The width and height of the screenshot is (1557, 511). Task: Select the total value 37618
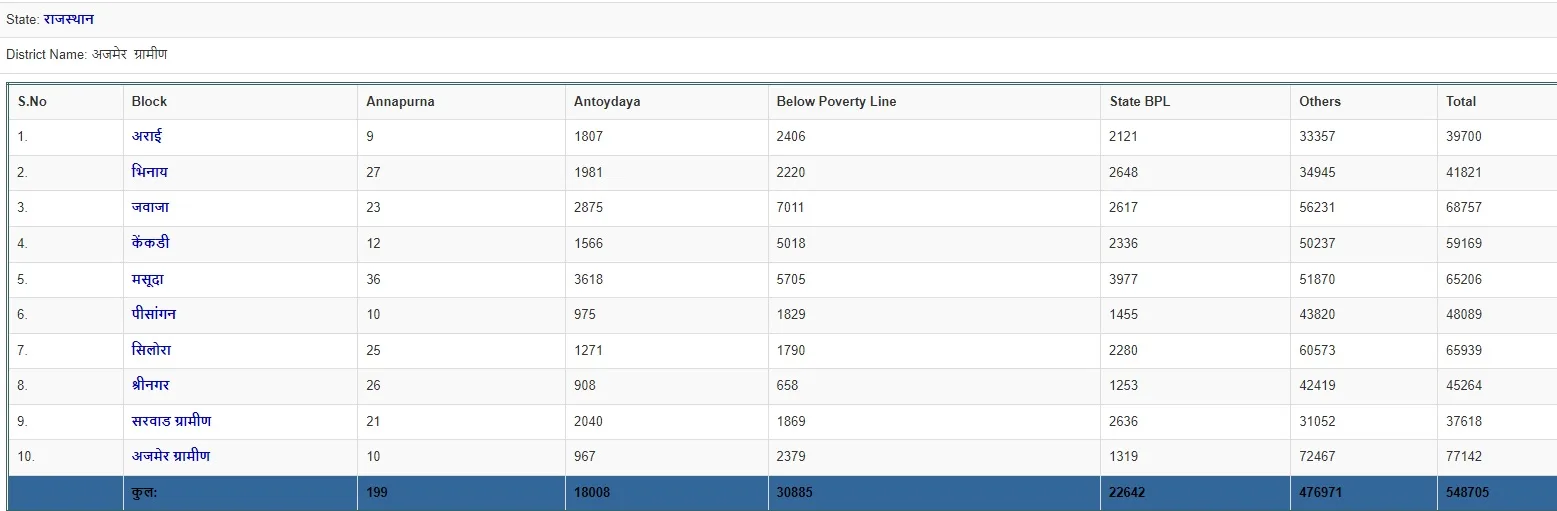(1464, 421)
